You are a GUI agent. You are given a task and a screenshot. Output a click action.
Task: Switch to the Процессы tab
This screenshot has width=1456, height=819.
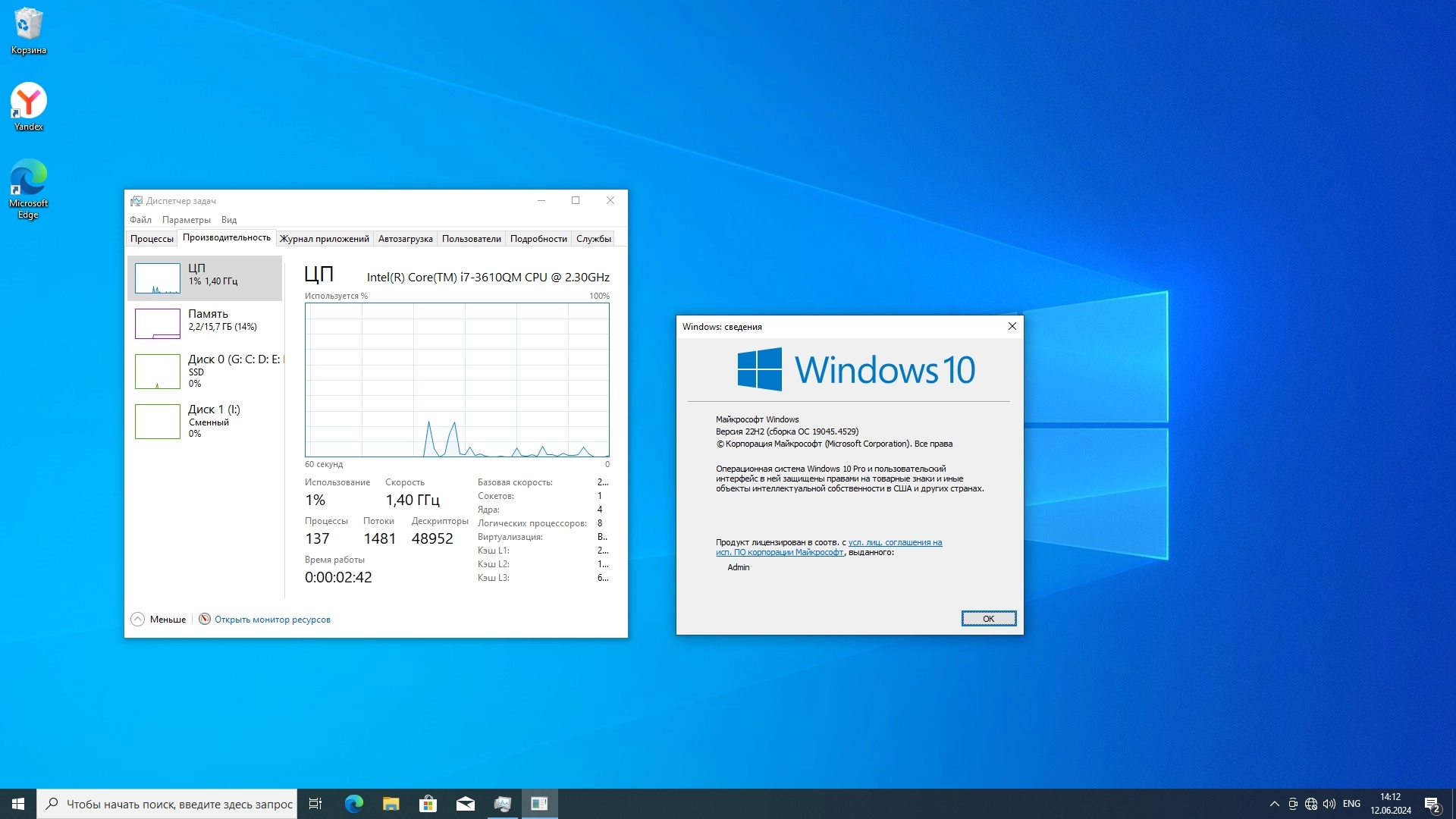pos(152,239)
